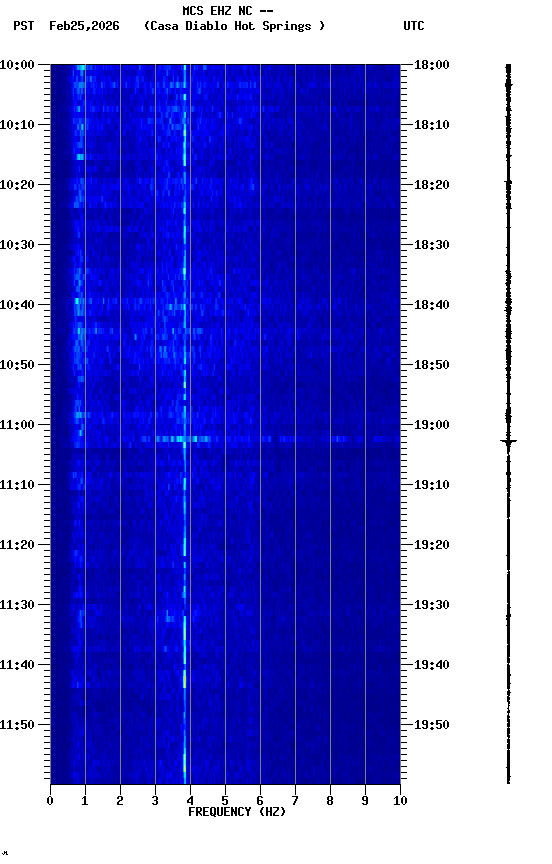Click the 10:10 PST time label
552x864 pixels.
pyautogui.click(x=17, y=125)
